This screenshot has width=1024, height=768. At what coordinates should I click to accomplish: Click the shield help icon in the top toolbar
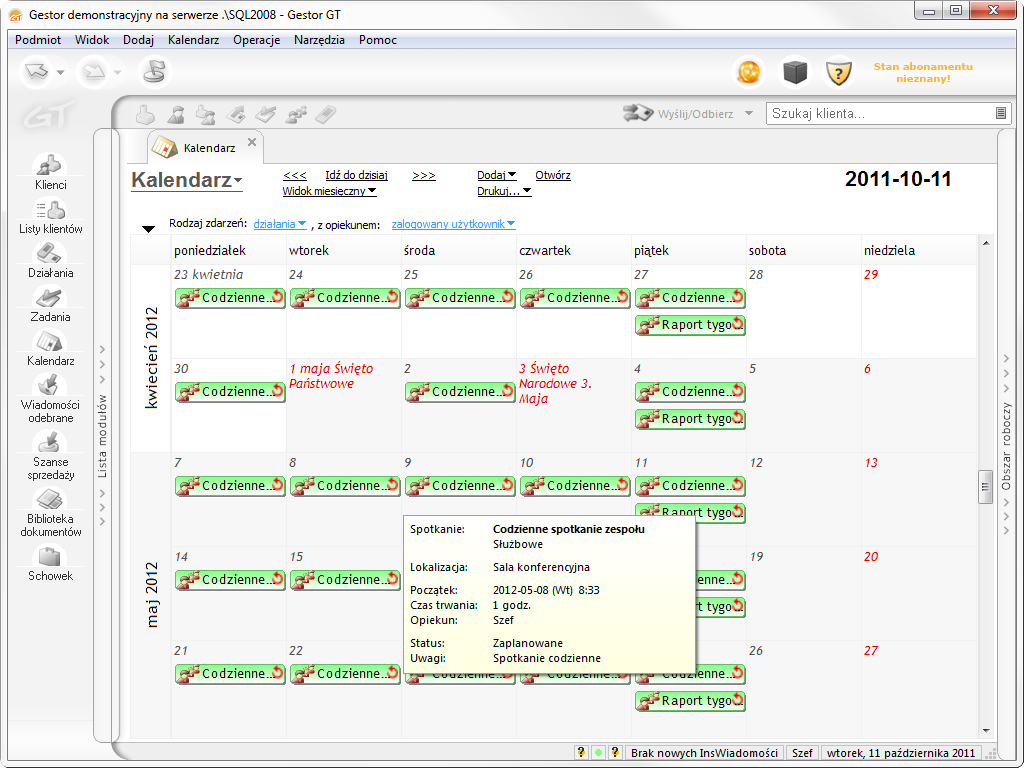(x=838, y=72)
